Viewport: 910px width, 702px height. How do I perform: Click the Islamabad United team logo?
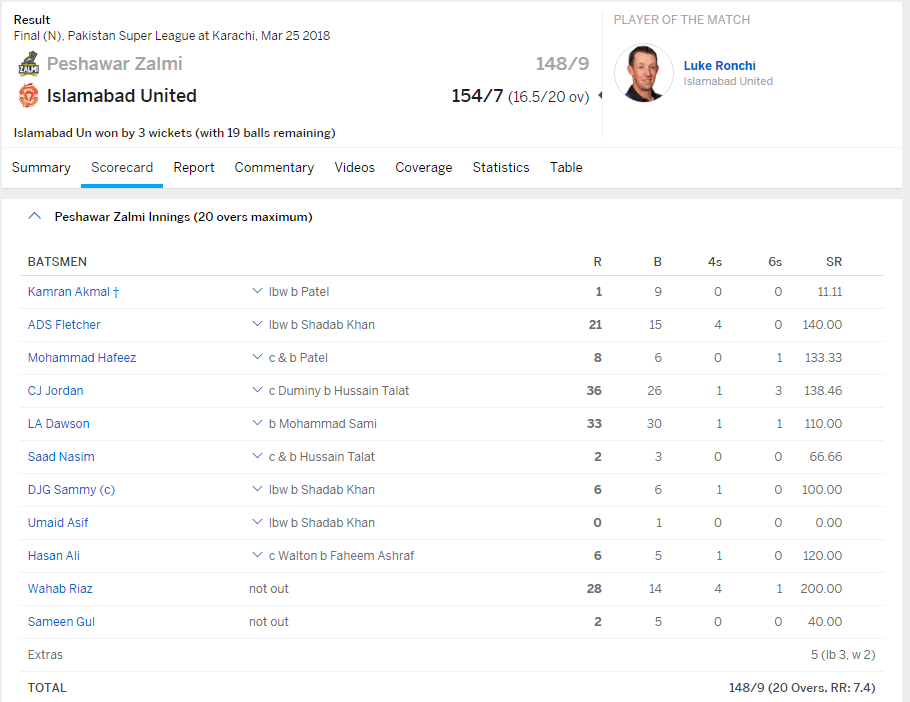pos(28,96)
